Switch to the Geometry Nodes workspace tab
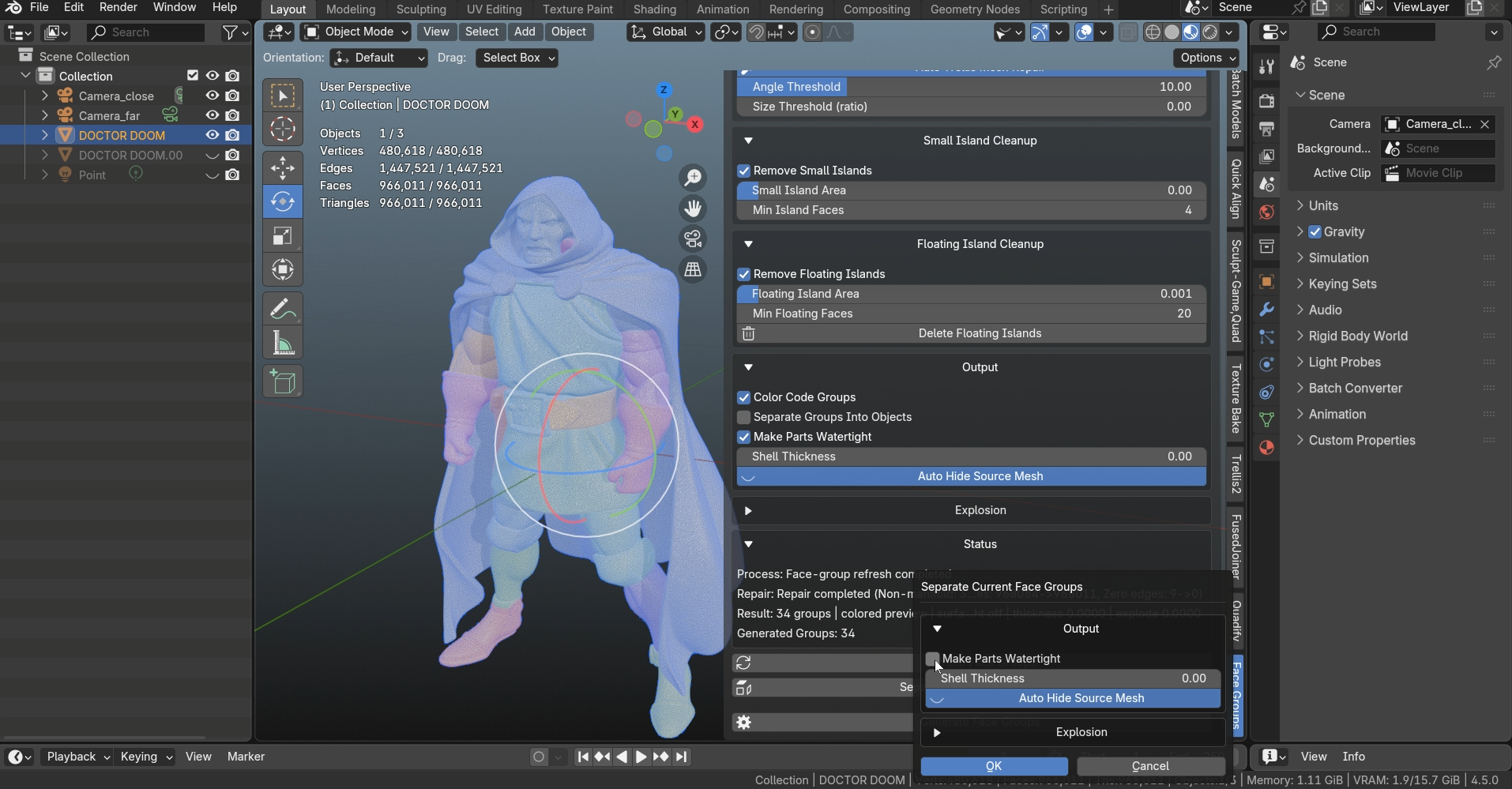This screenshot has height=789, width=1512. tap(975, 9)
